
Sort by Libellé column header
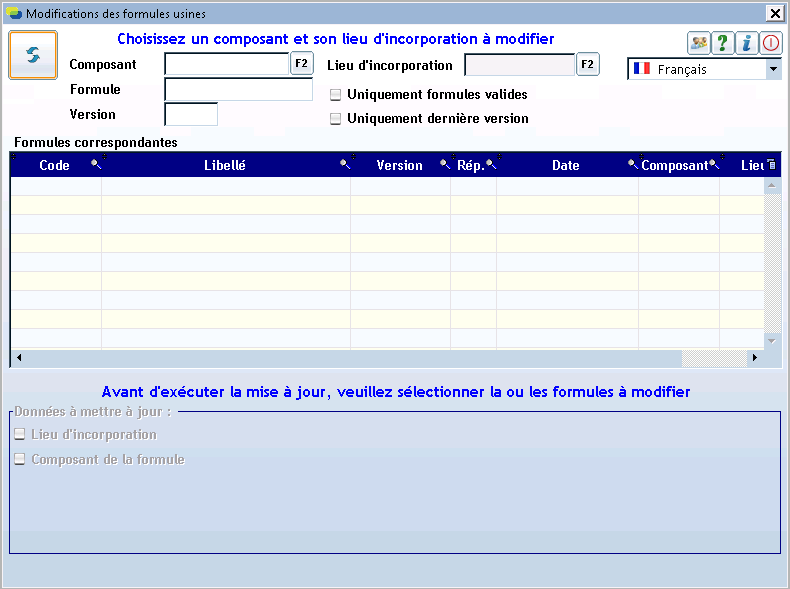pos(225,165)
